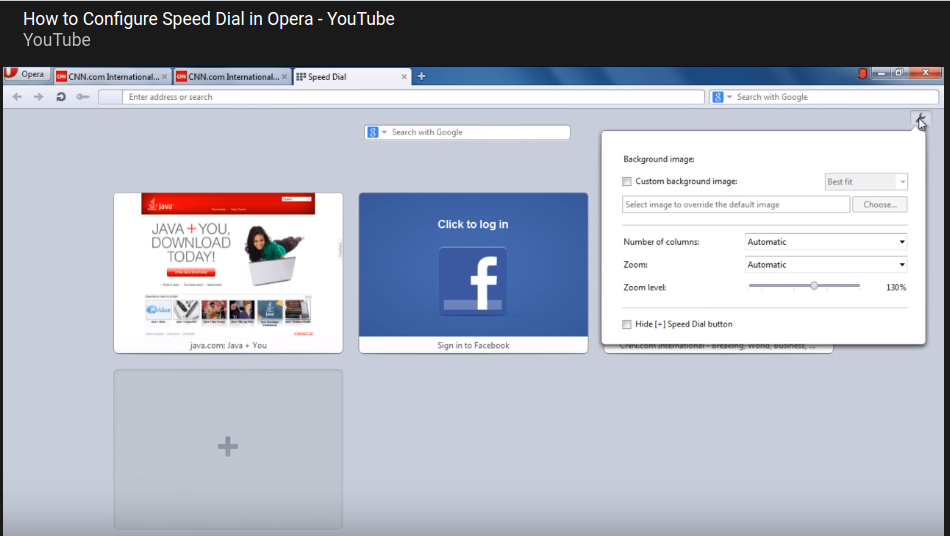950x536 pixels.
Task: Open a new tab with plus icon
Action: tap(421, 76)
